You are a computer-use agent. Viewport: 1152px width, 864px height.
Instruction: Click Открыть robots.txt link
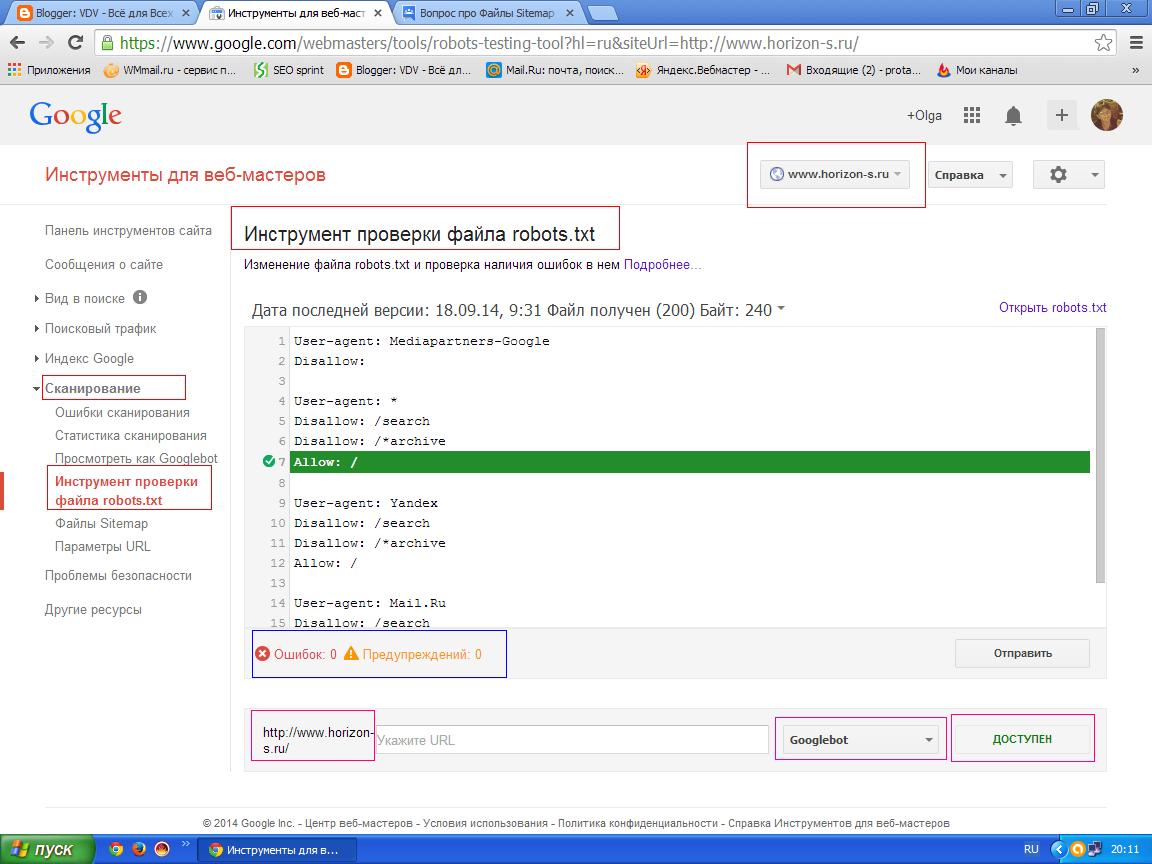1052,308
